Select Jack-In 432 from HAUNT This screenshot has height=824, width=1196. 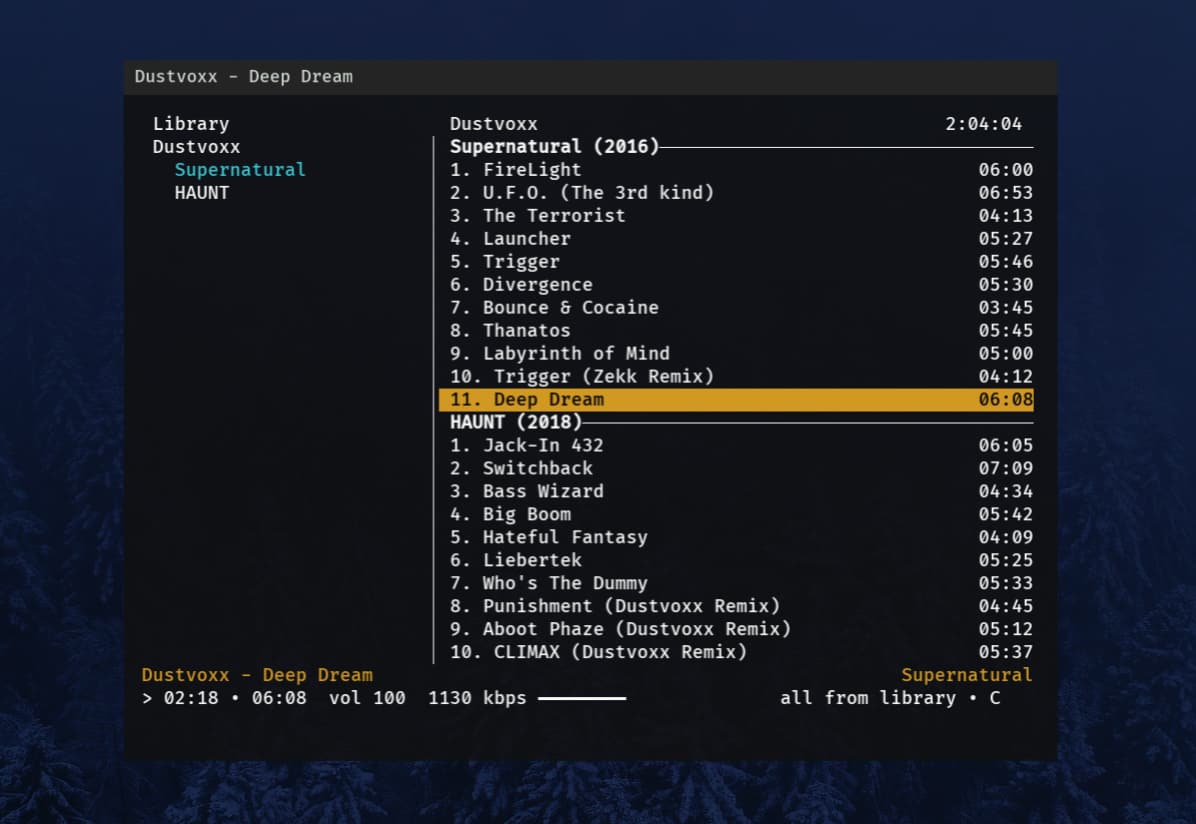tap(542, 445)
